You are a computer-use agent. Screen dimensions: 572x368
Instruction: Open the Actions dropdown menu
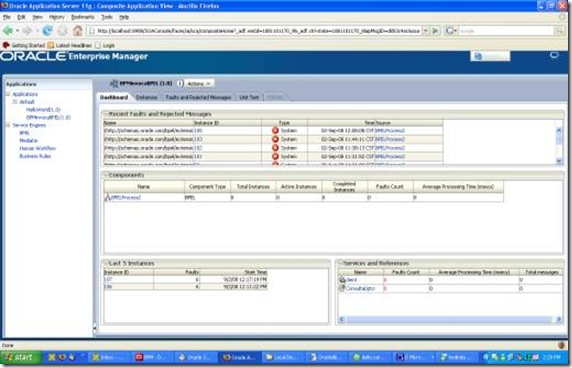pos(199,84)
